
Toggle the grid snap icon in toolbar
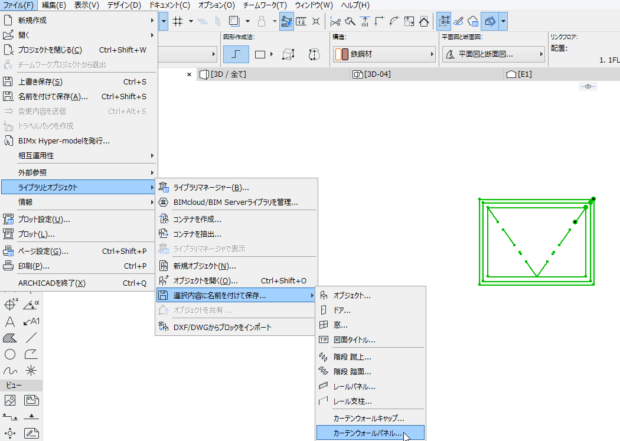(x=178, y=21)
